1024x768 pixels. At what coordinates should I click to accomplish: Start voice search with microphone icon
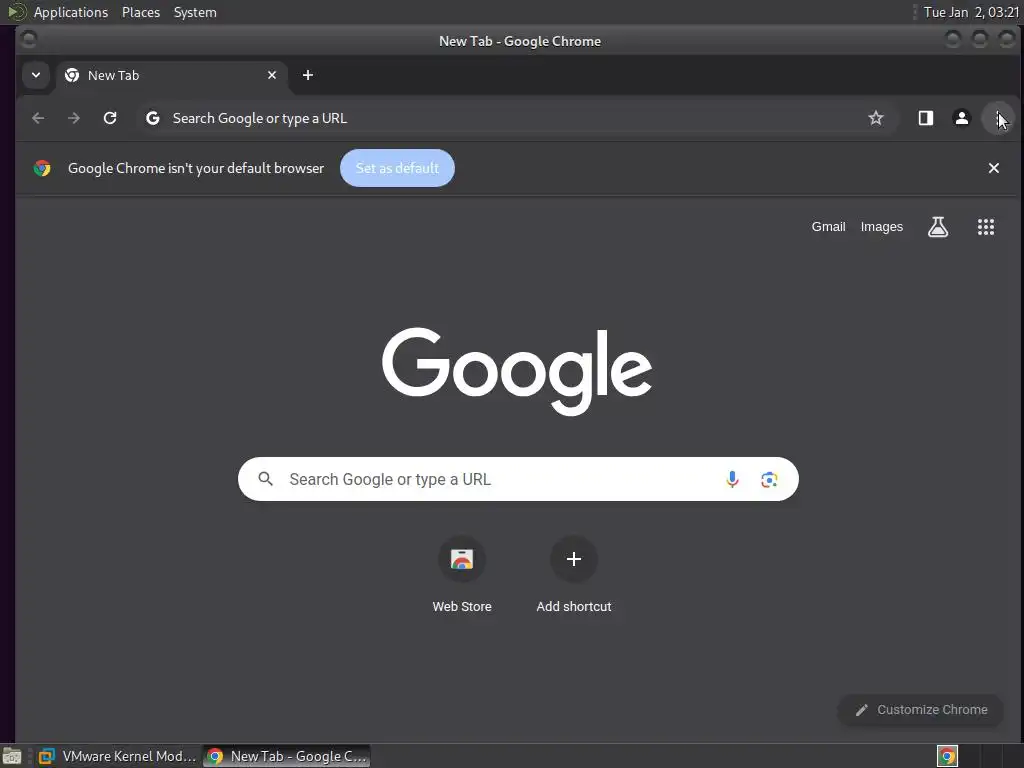732,479
